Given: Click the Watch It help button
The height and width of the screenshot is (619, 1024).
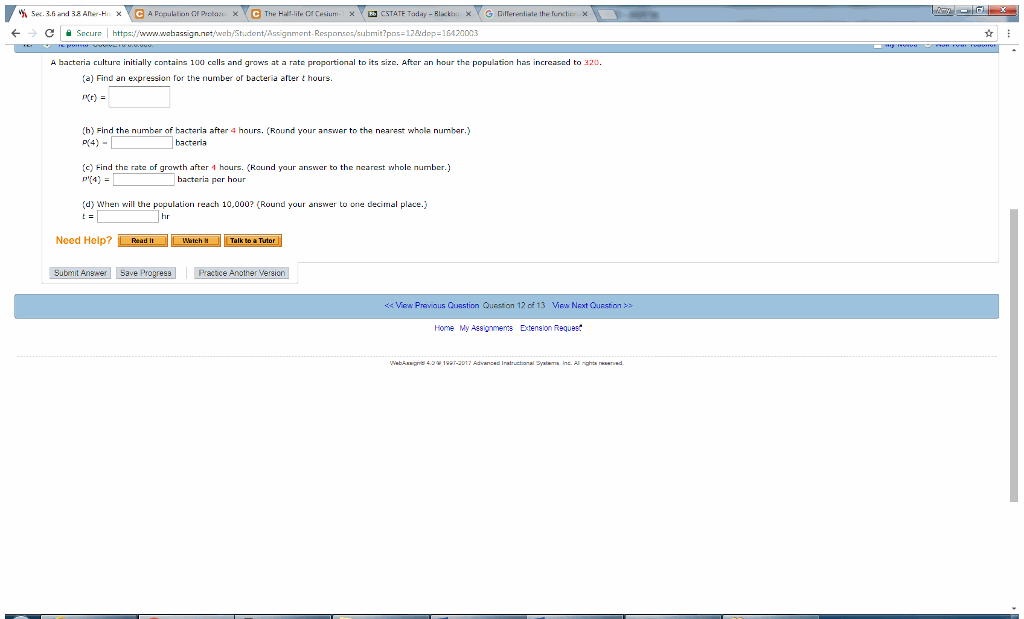Looking at the screenshot, I should pyautogui.click(x=195, y=240).
